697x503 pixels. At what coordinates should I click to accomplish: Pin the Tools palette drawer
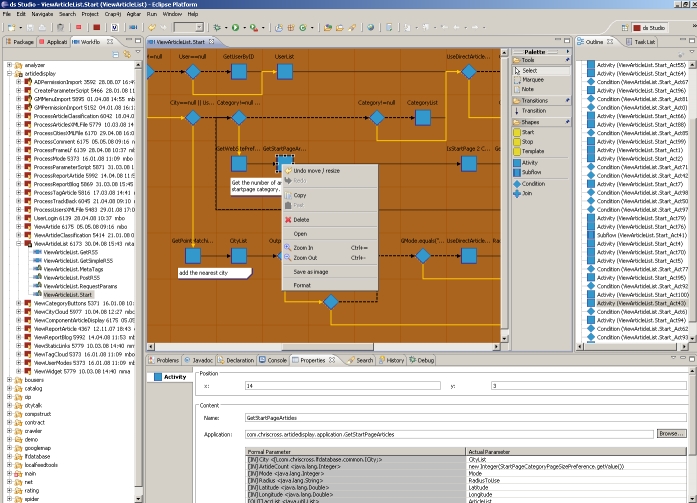(568, 60)
